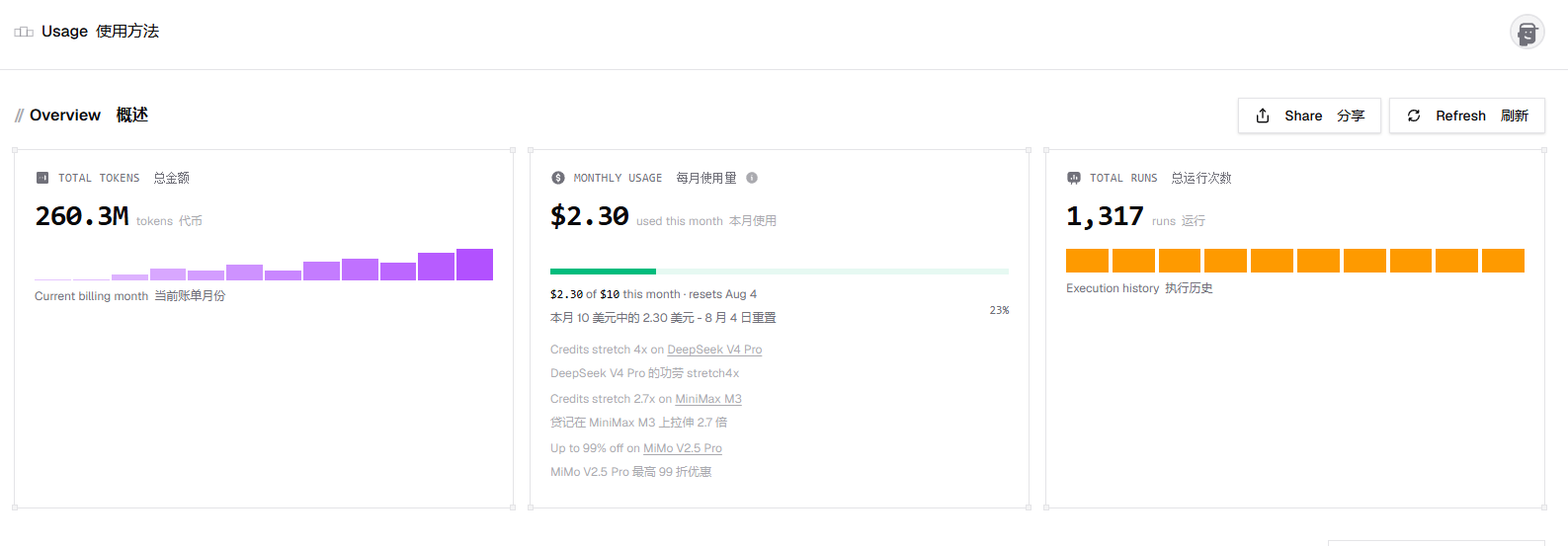Click the Share button
Screen dimensions: 1568x546
click(x=1309, y=116)
